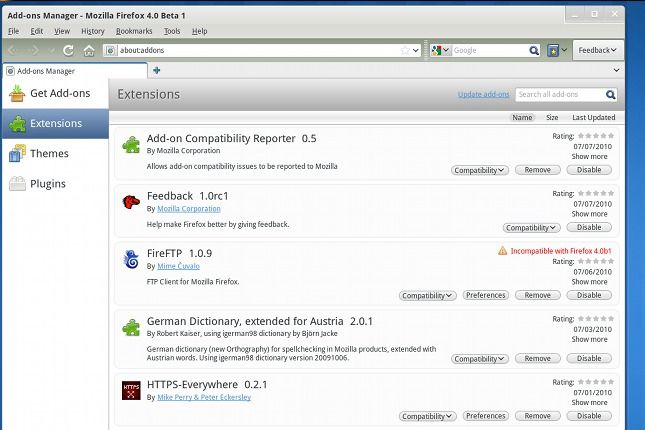
Task: Expand the URL bar history dropdown arrow
Action: click(x=416, y=50)
